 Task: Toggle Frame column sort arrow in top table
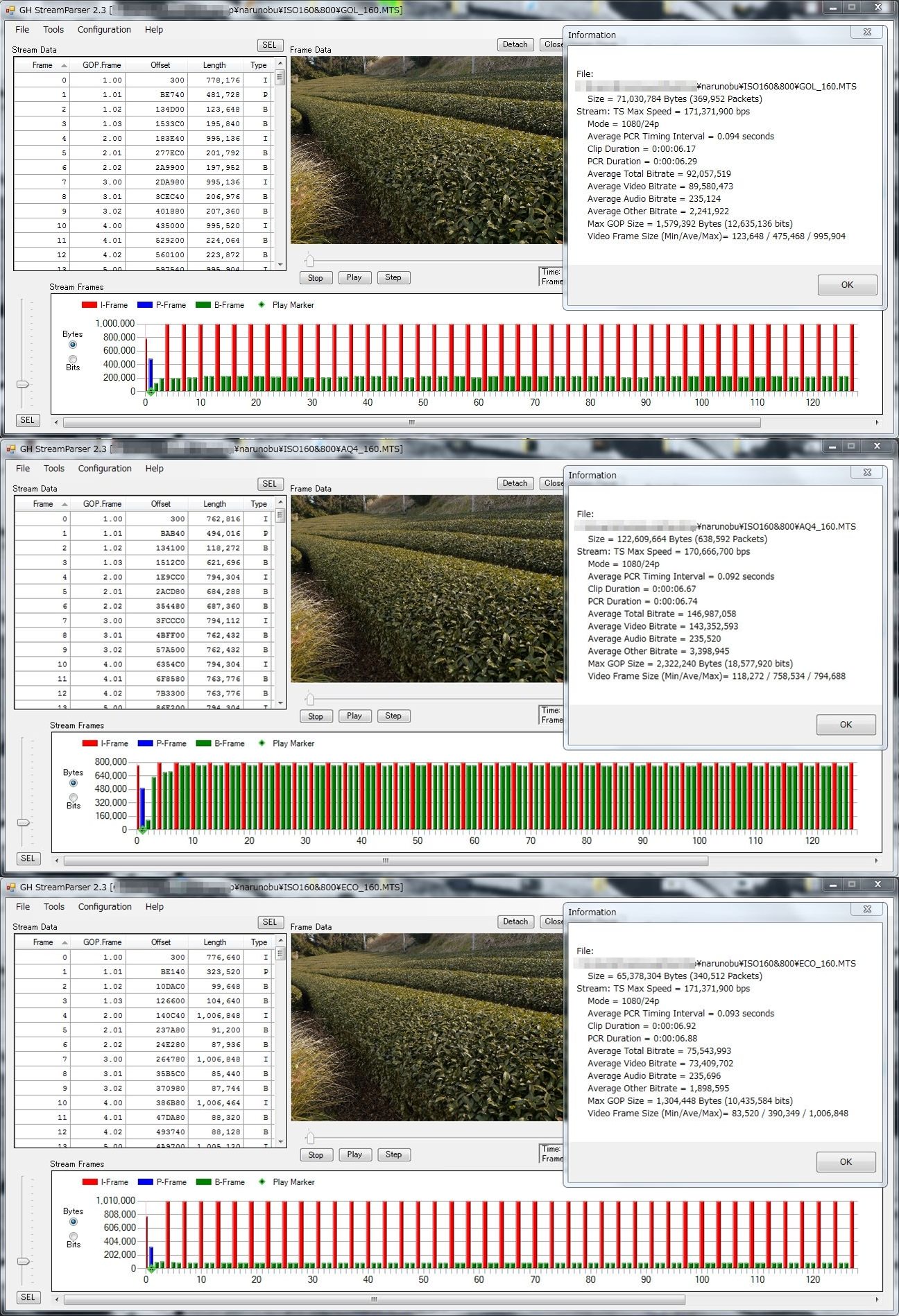64,65
